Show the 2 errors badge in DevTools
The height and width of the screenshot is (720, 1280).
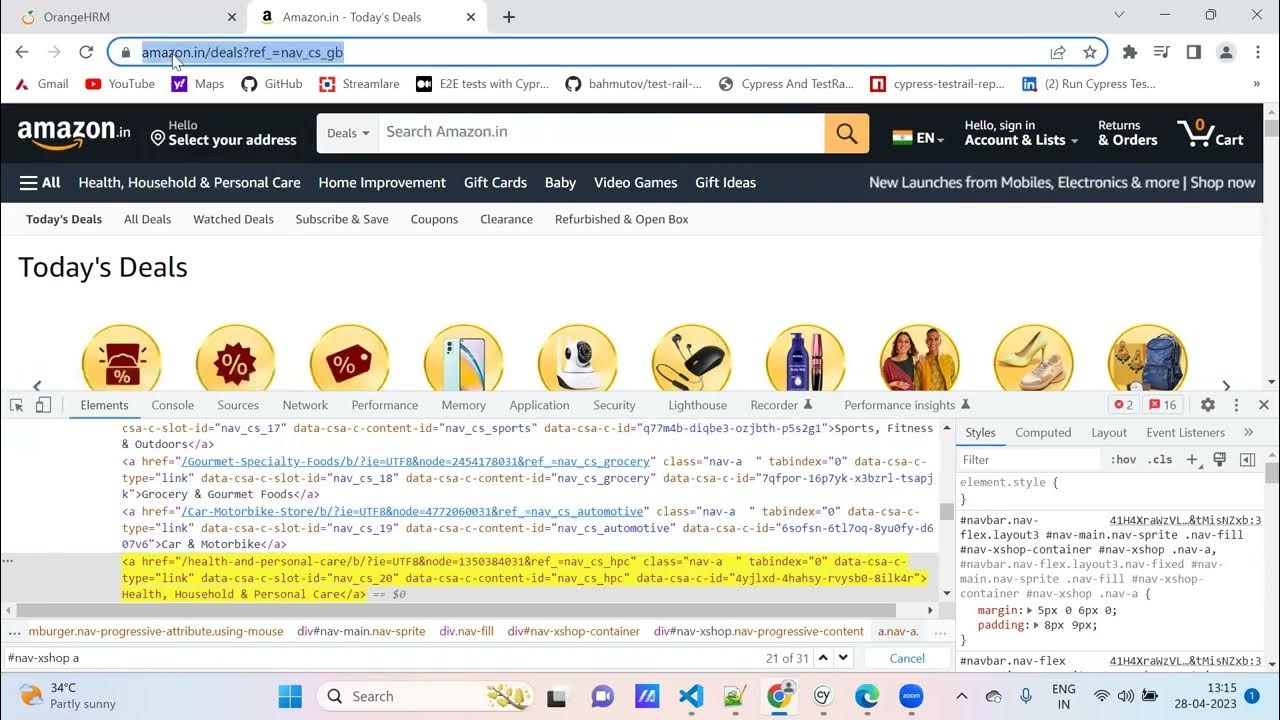pos(1124,405)
